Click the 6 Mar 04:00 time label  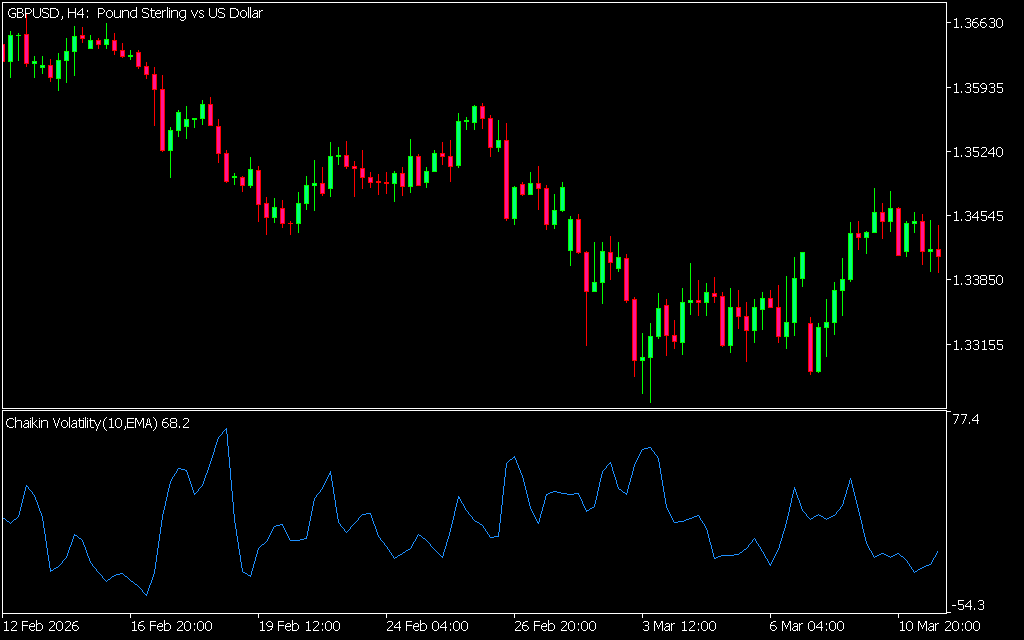pos(805,627)
